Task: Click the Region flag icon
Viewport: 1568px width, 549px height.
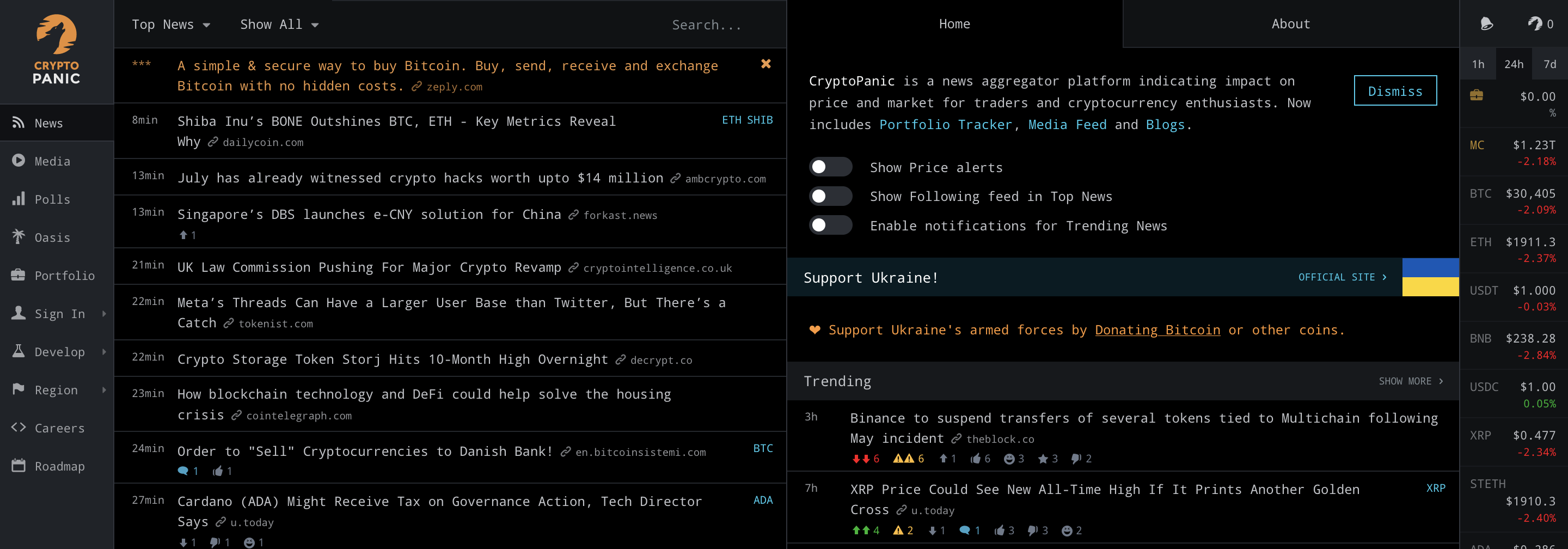Action: 19,389
